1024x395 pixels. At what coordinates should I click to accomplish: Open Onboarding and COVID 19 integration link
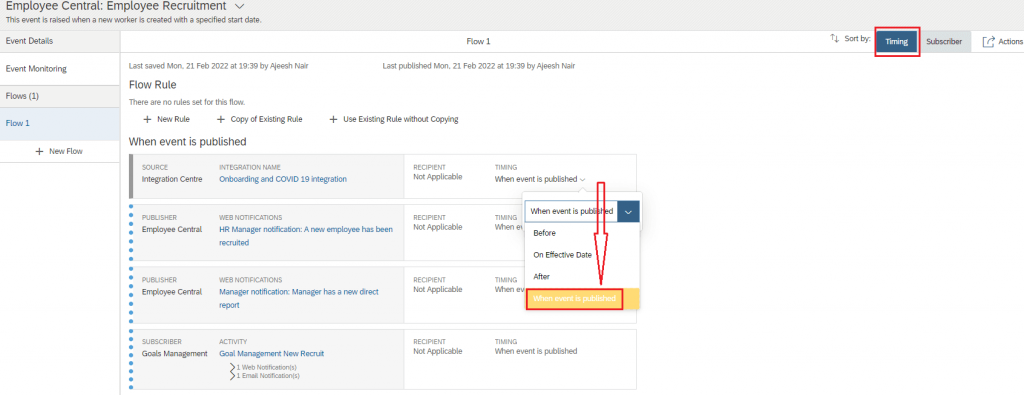tap(283, 179)
